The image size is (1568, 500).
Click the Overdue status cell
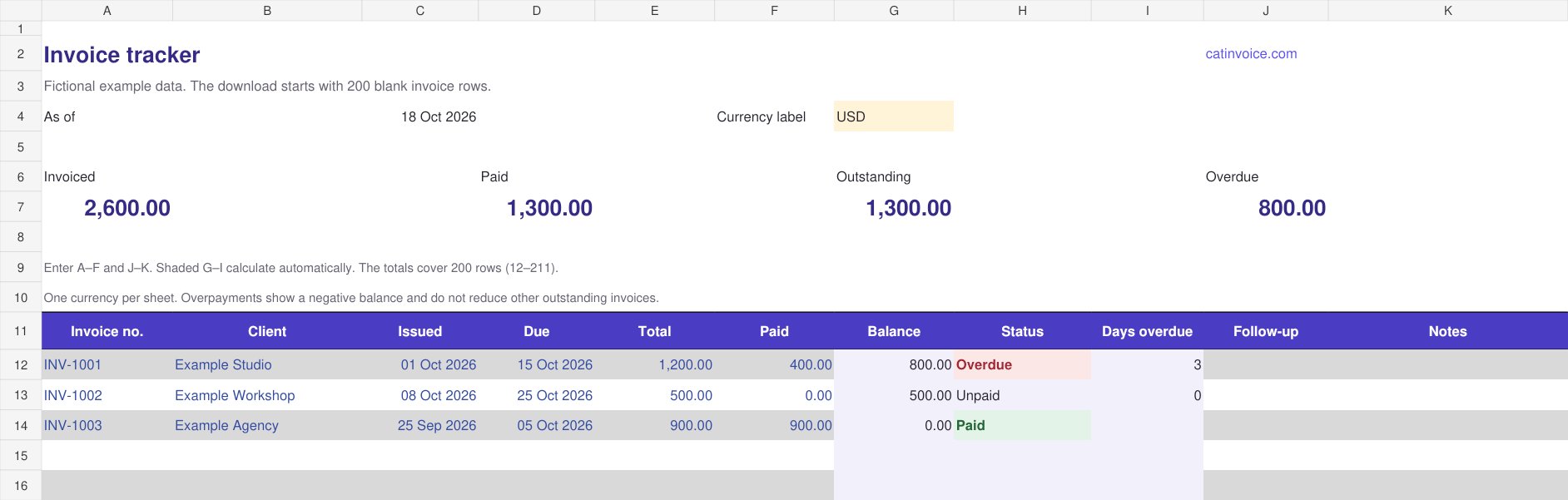point(1023,364)
